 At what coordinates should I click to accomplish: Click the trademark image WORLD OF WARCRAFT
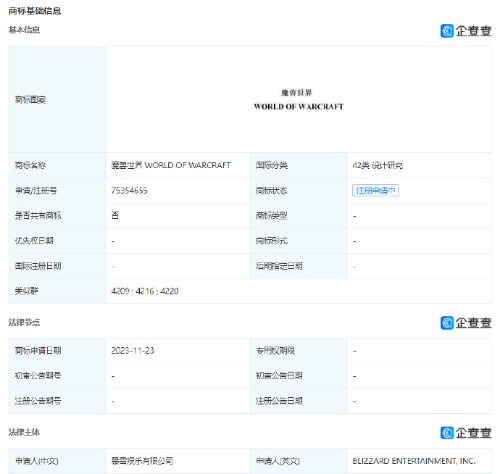[x=298, y=100]
